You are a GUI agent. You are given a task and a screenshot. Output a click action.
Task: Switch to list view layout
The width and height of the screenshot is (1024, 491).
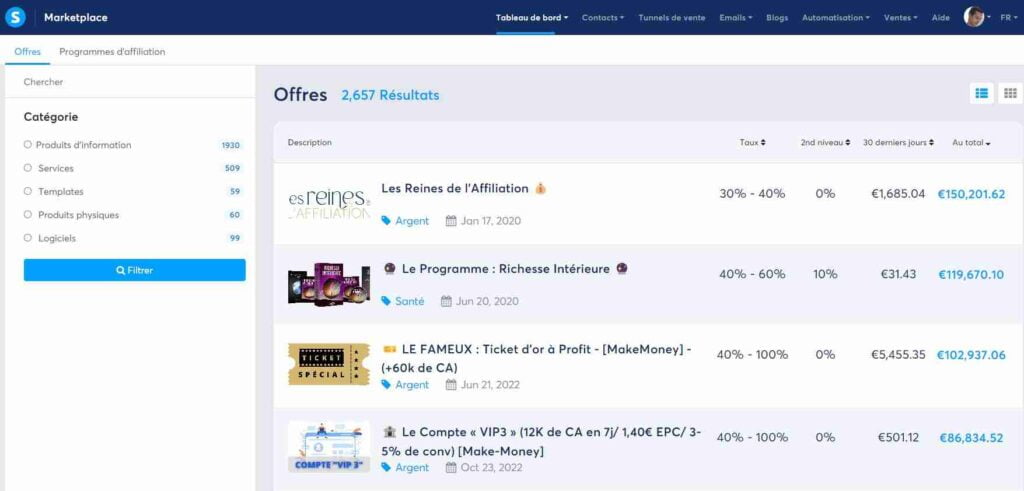[982, 93]
